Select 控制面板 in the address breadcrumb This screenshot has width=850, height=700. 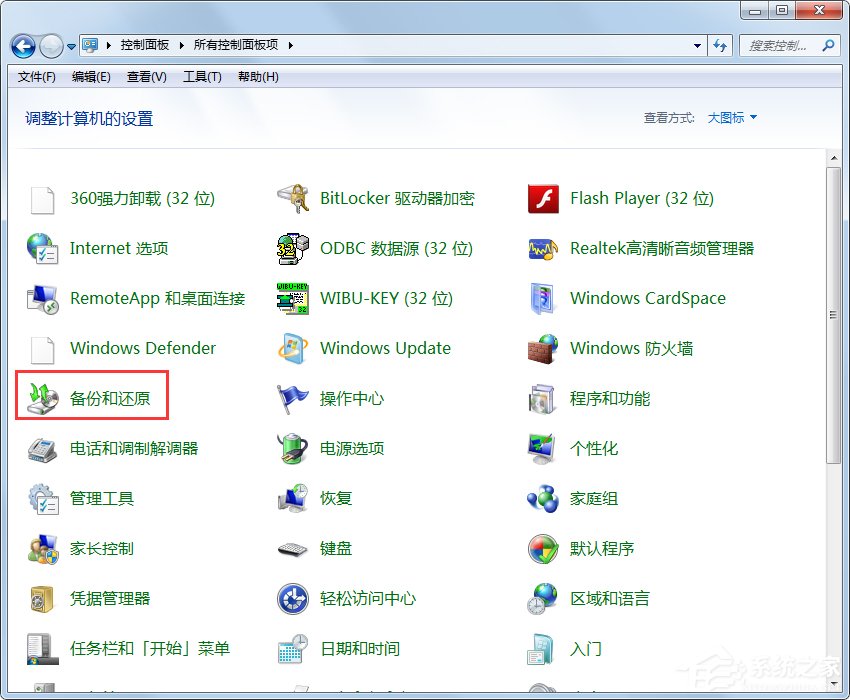tap(145, 45)
